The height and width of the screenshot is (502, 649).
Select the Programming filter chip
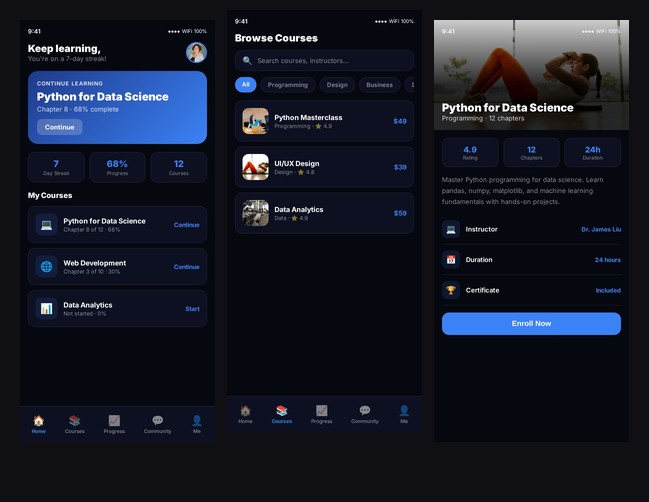click(x=288, y=85)
